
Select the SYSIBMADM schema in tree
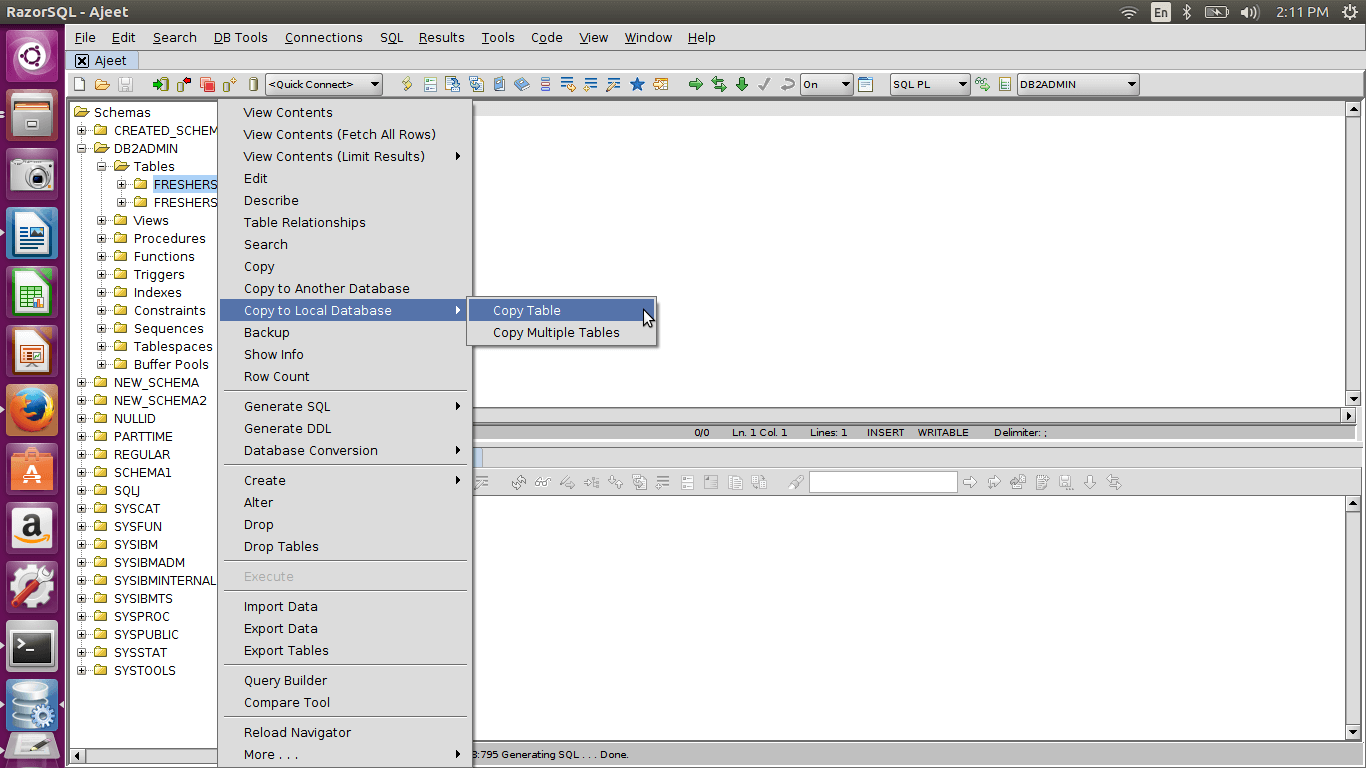pyautogui.click(x=149, y=562)
